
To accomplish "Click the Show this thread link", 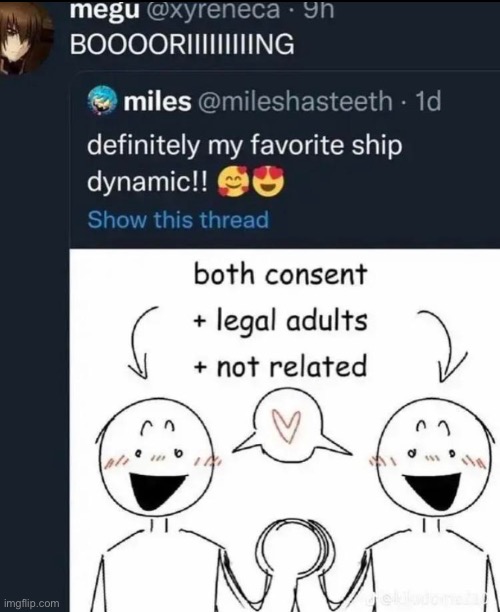I will point(178,219).
